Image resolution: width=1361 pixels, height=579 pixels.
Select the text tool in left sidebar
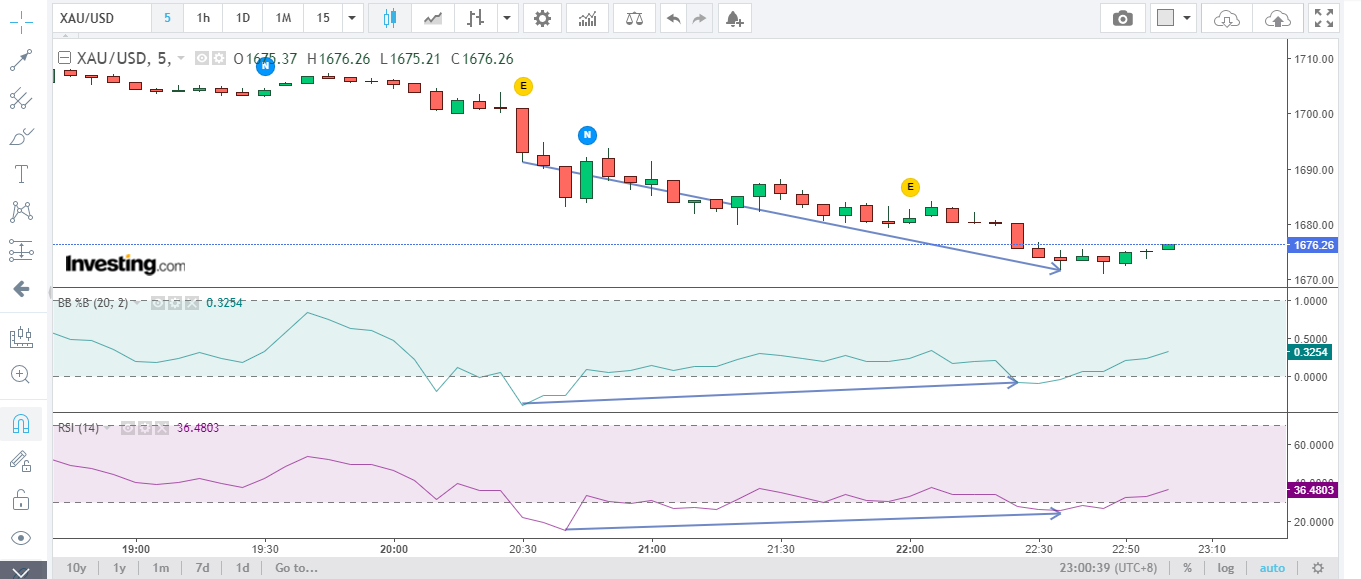click(20, 174)
